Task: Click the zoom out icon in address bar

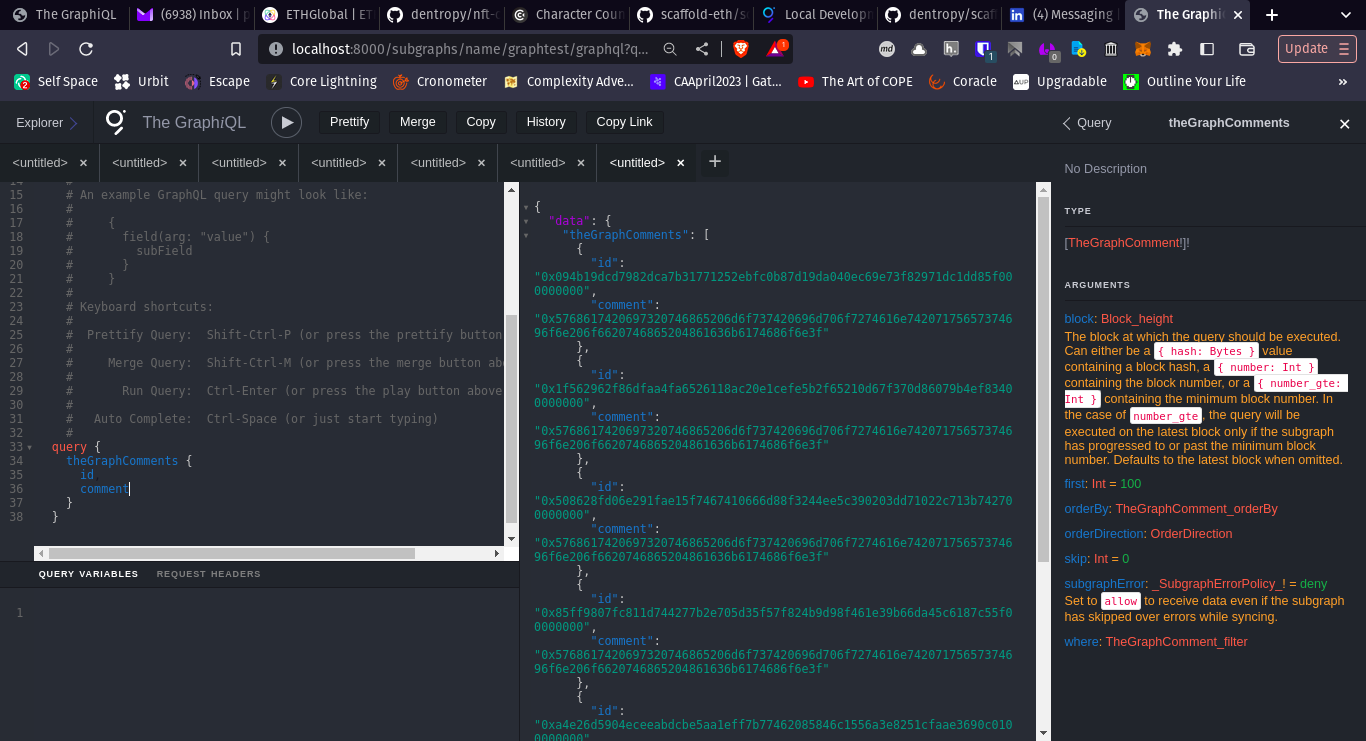Action: pyautogui.click(x=670, y=49)
